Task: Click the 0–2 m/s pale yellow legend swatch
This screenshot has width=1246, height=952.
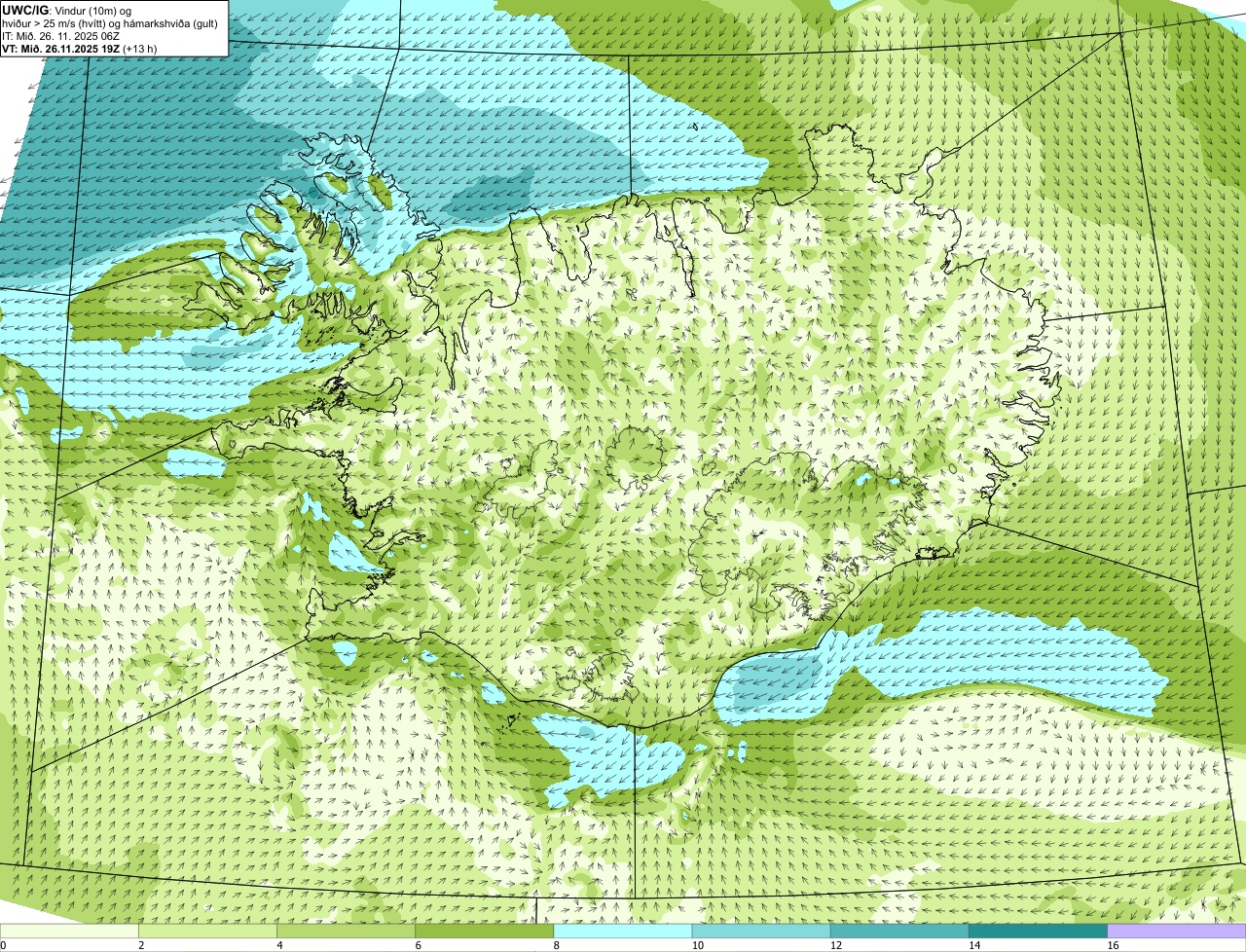Action: (x=70, y=932)
